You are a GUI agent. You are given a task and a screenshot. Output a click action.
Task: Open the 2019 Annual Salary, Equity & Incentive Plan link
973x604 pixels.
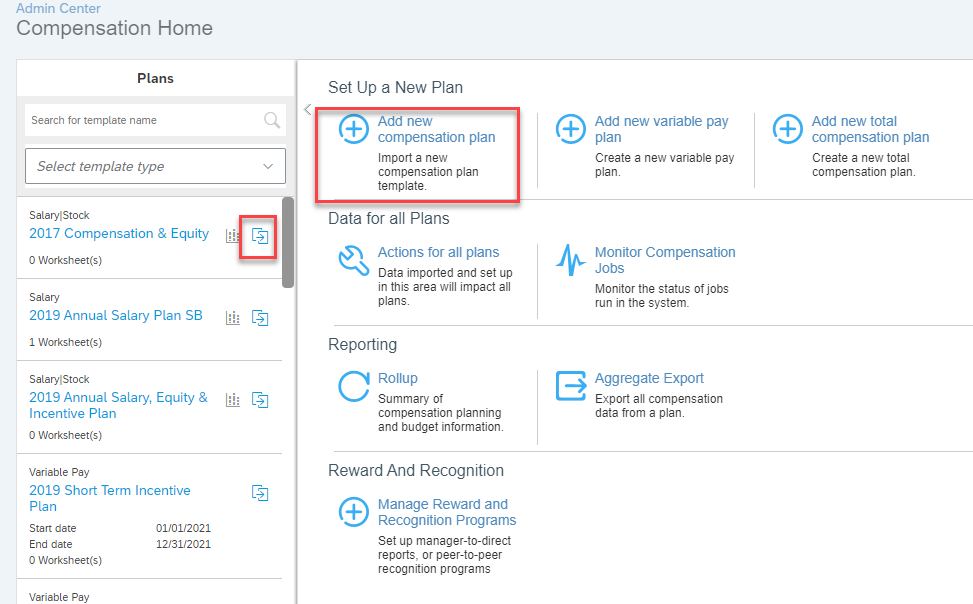tap(119, 405)
